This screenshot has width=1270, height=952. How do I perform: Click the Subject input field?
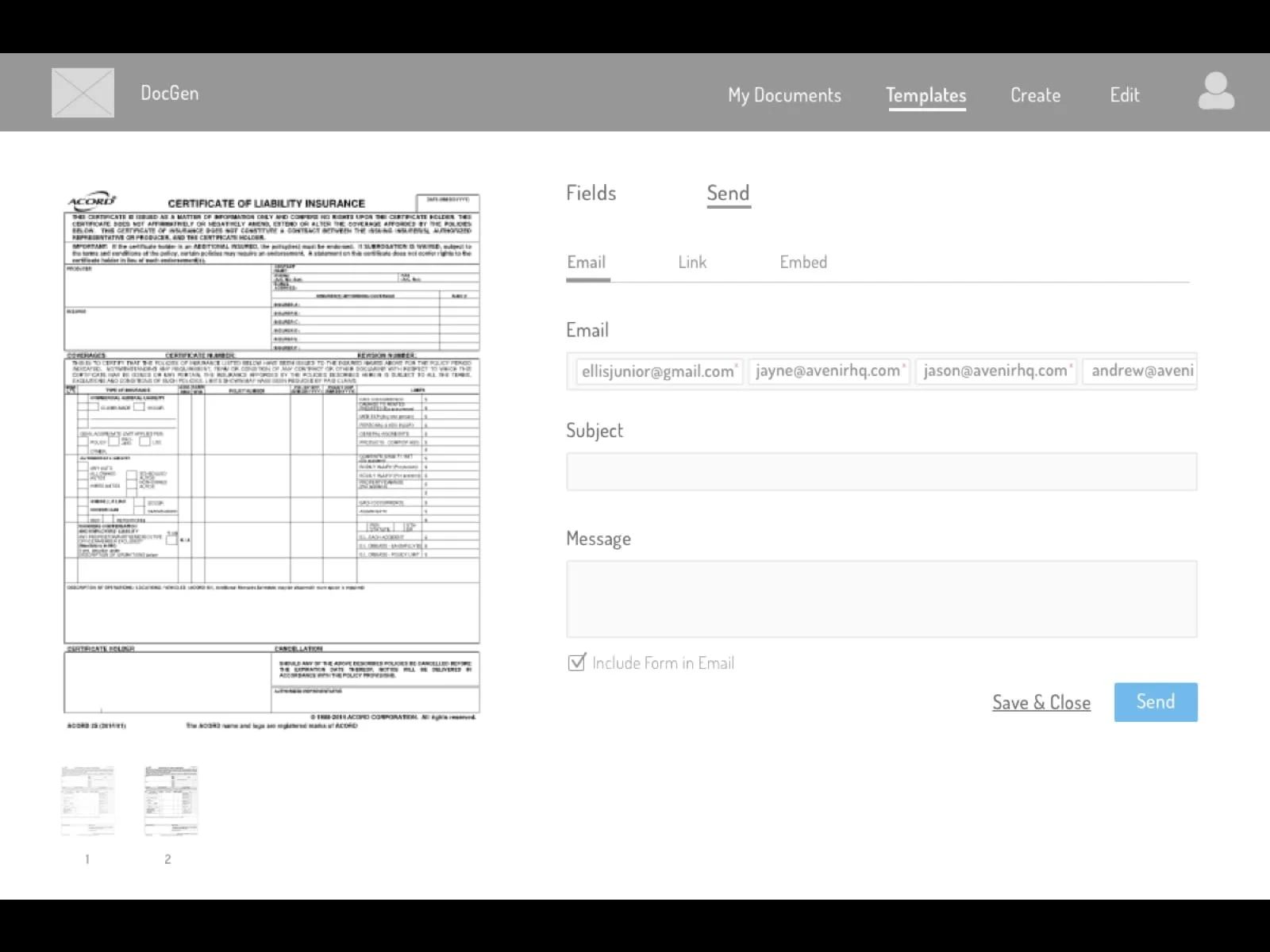(881, 472)
